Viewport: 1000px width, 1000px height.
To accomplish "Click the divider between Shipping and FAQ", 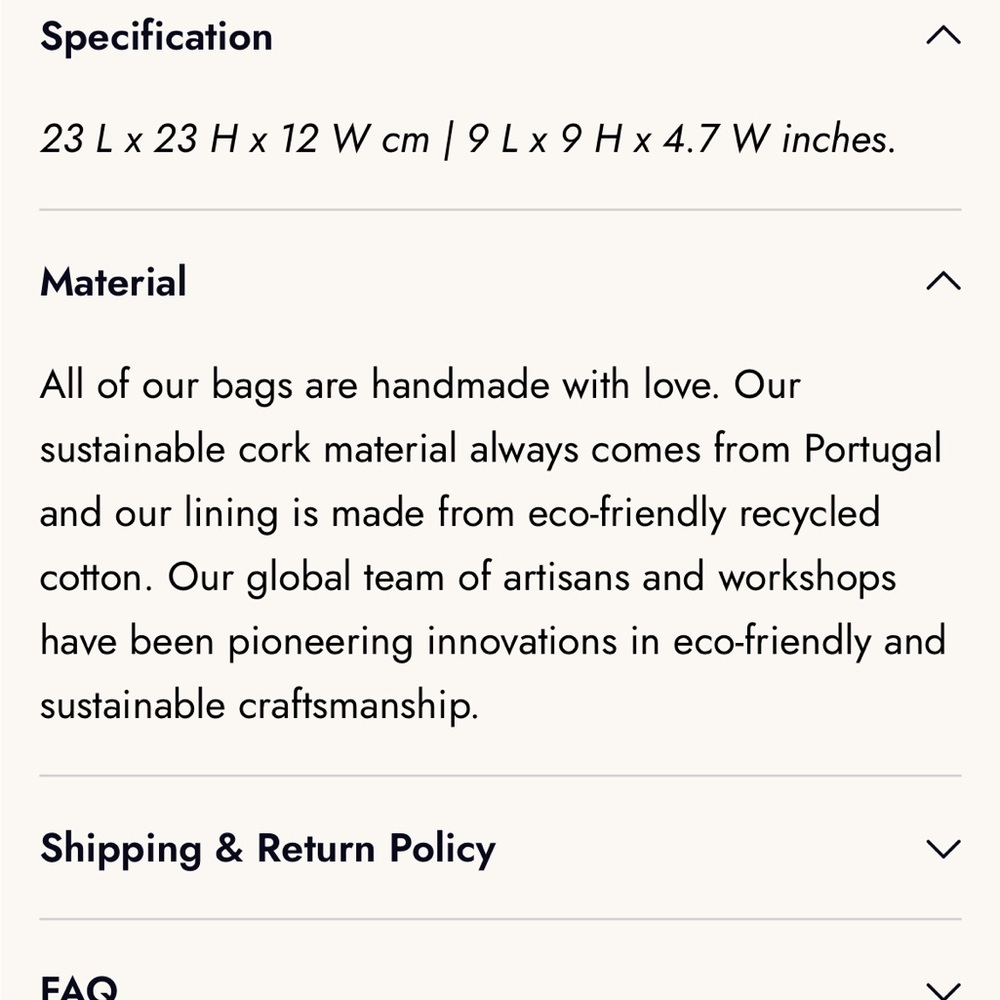I will pos(500,919).
